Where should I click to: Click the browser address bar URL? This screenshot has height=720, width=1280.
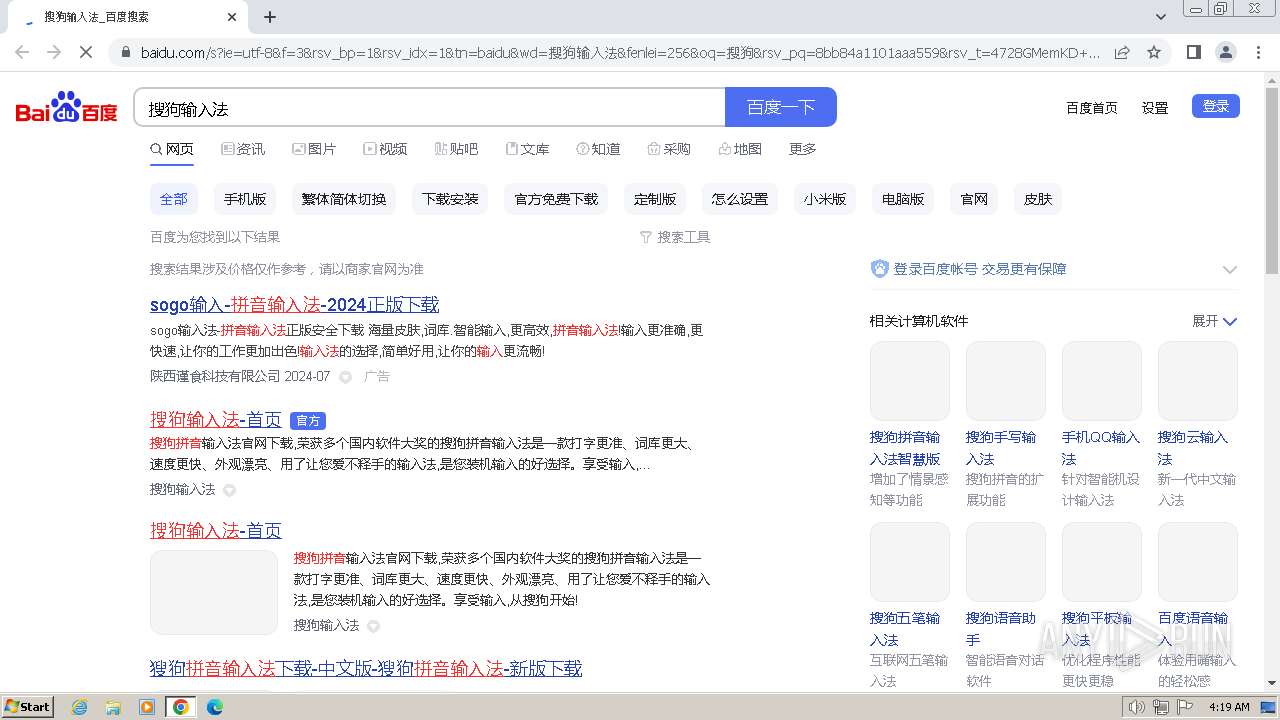(620, 52)
